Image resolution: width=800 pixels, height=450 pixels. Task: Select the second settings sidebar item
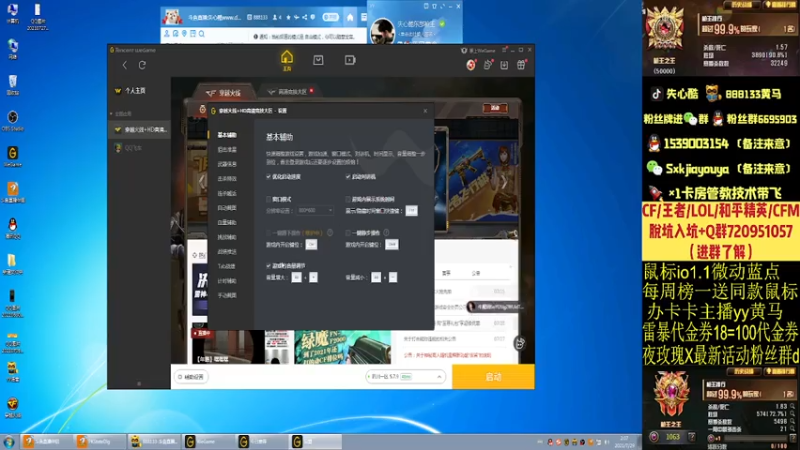227,149
